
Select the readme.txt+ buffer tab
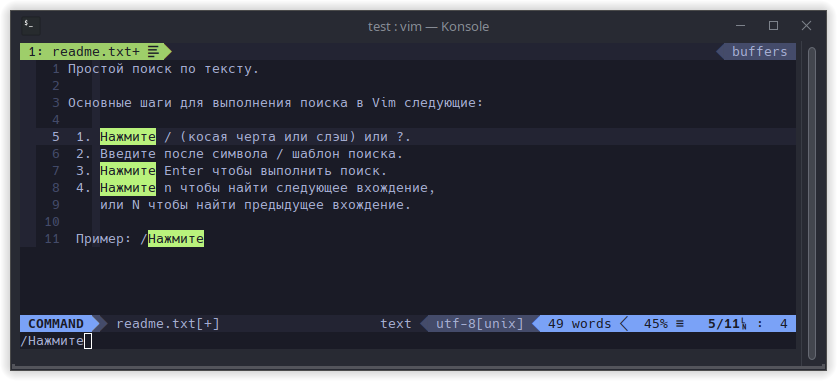coord(95,52)
